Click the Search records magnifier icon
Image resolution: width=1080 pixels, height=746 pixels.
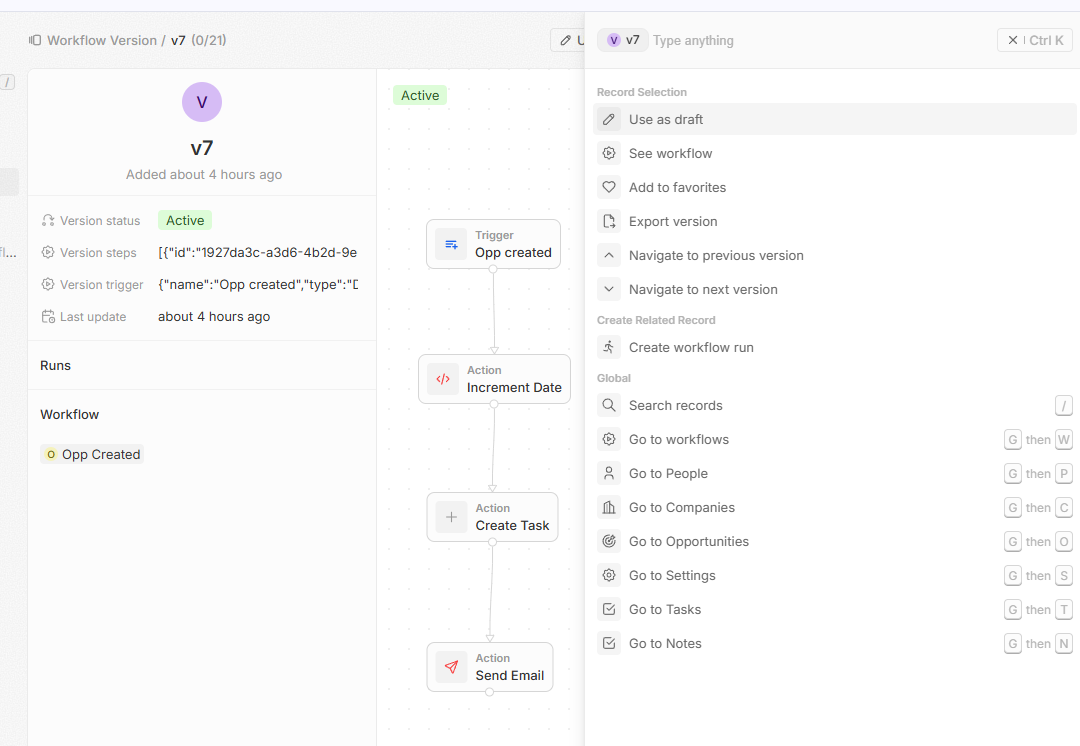click(x=609, y=405)
